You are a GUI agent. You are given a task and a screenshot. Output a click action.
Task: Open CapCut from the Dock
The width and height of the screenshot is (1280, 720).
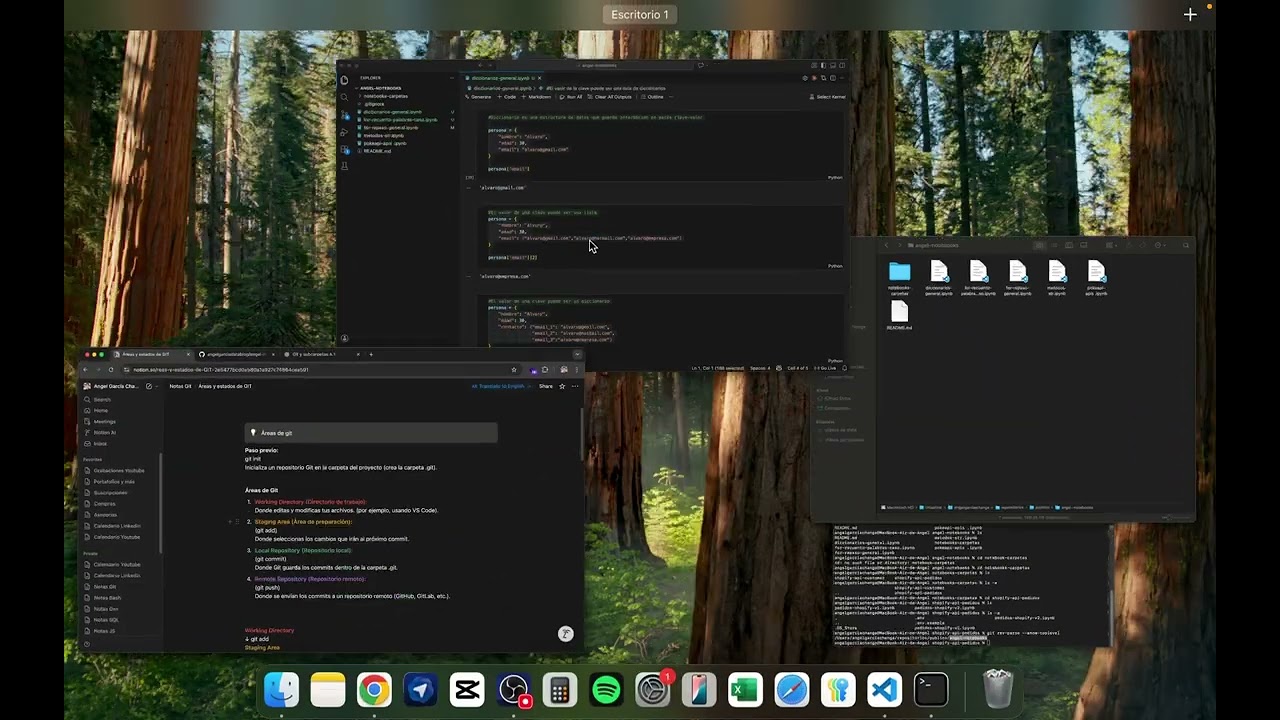pos(467,690)
